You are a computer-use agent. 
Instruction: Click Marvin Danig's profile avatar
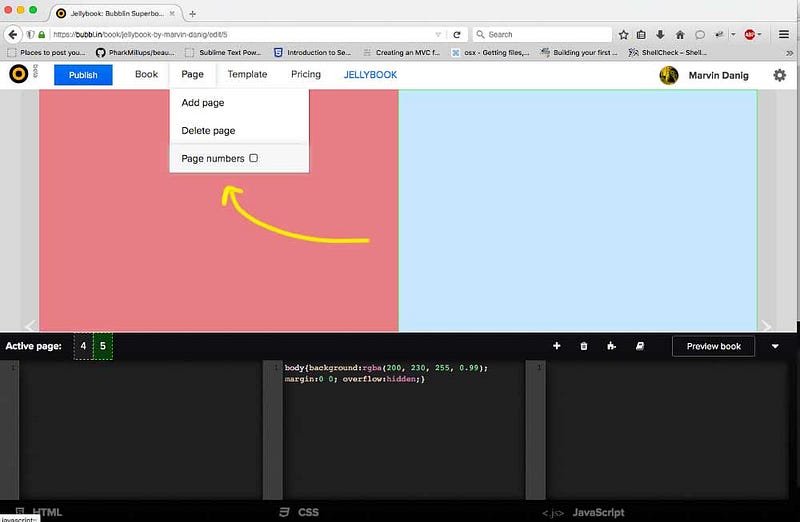tap(668, 76)
